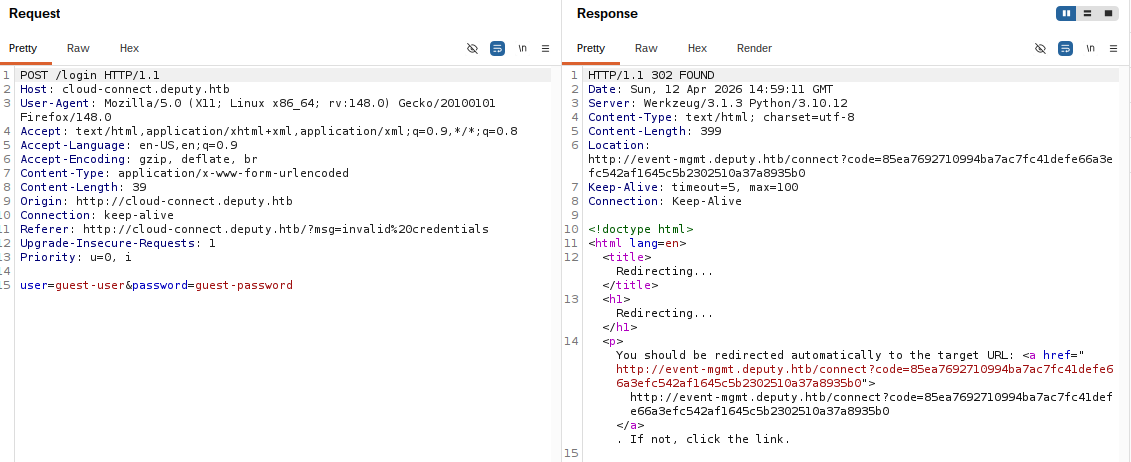Click the User-Agent header line
Screen dimensions: 1131x462
(258, 110)
